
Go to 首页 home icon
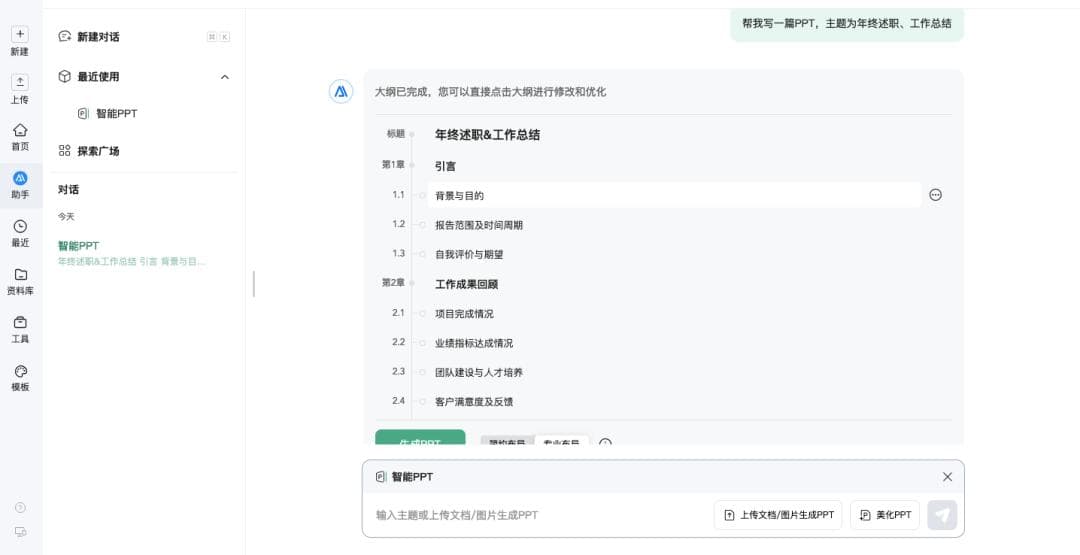tap(20, 130)
